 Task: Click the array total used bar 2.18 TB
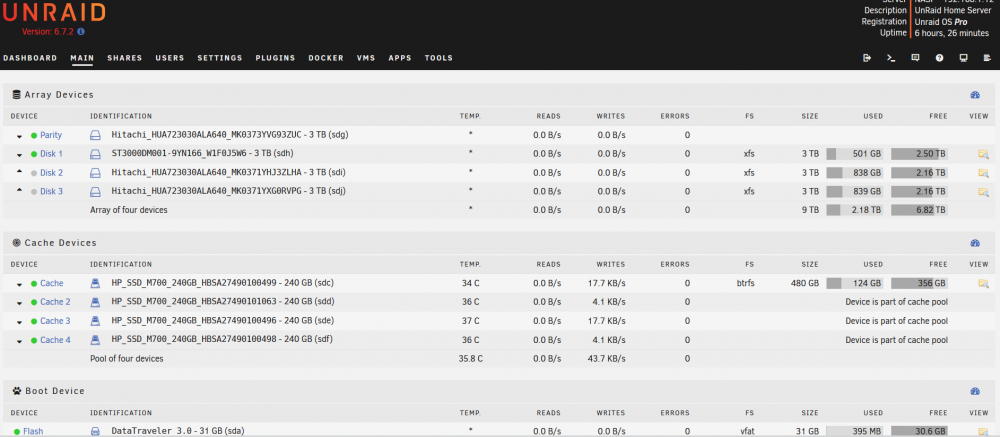pos(855,210)
